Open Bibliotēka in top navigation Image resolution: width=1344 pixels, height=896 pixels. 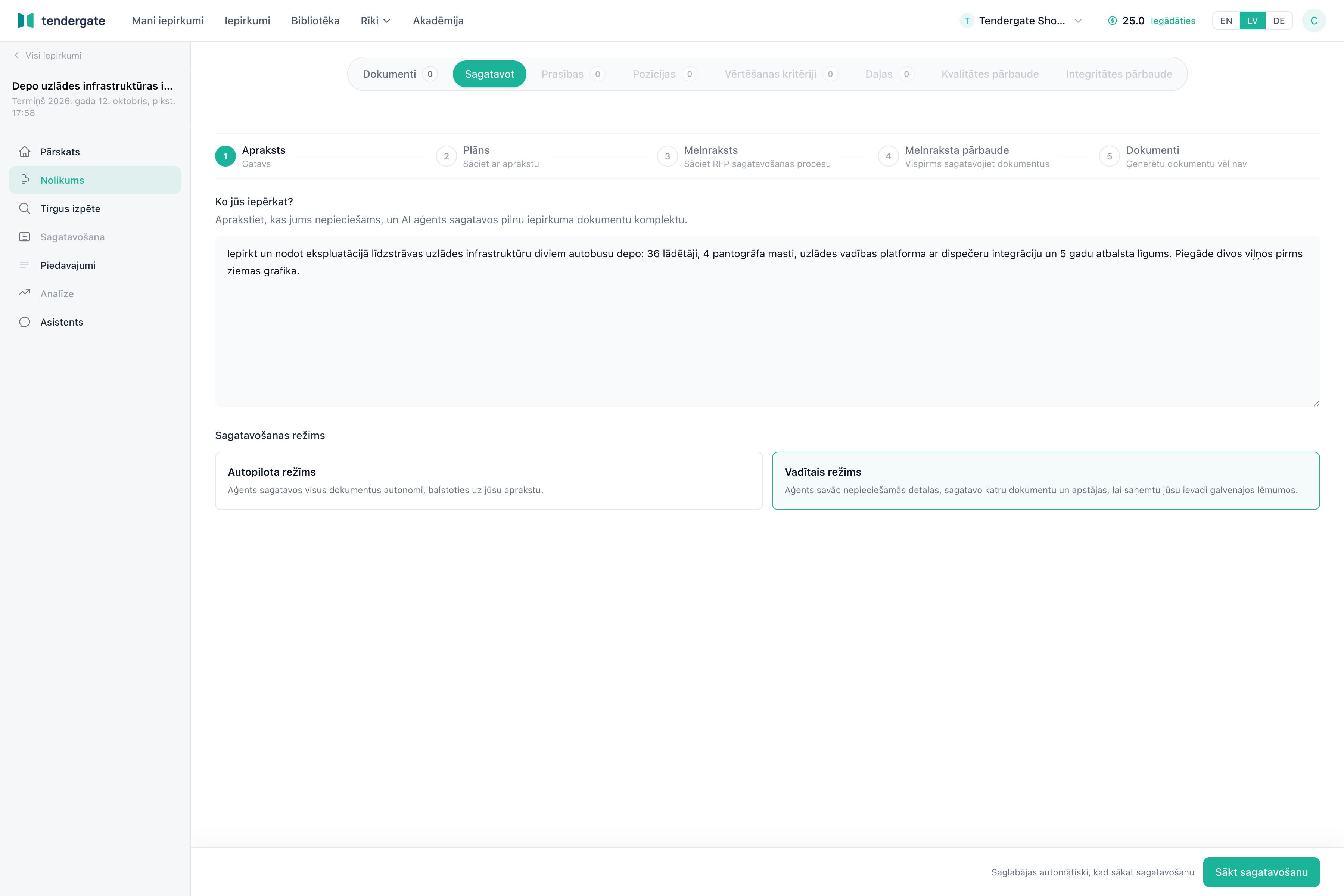315,21
